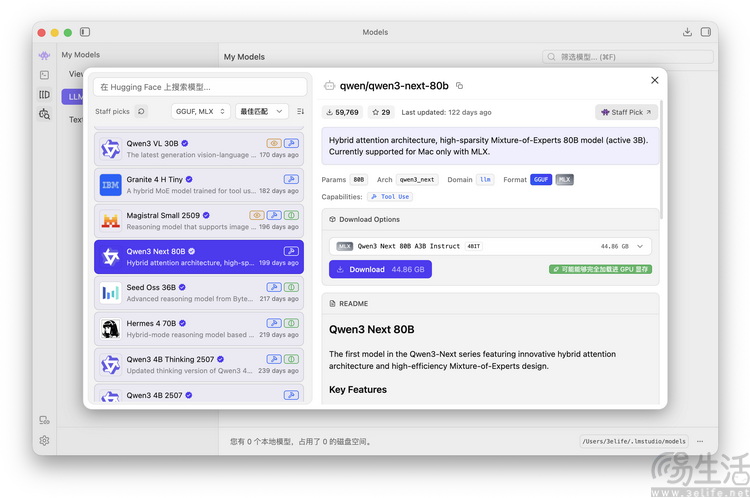
Task: Click the qwen3_next architecture tag
Action: [x=417, y=179]
